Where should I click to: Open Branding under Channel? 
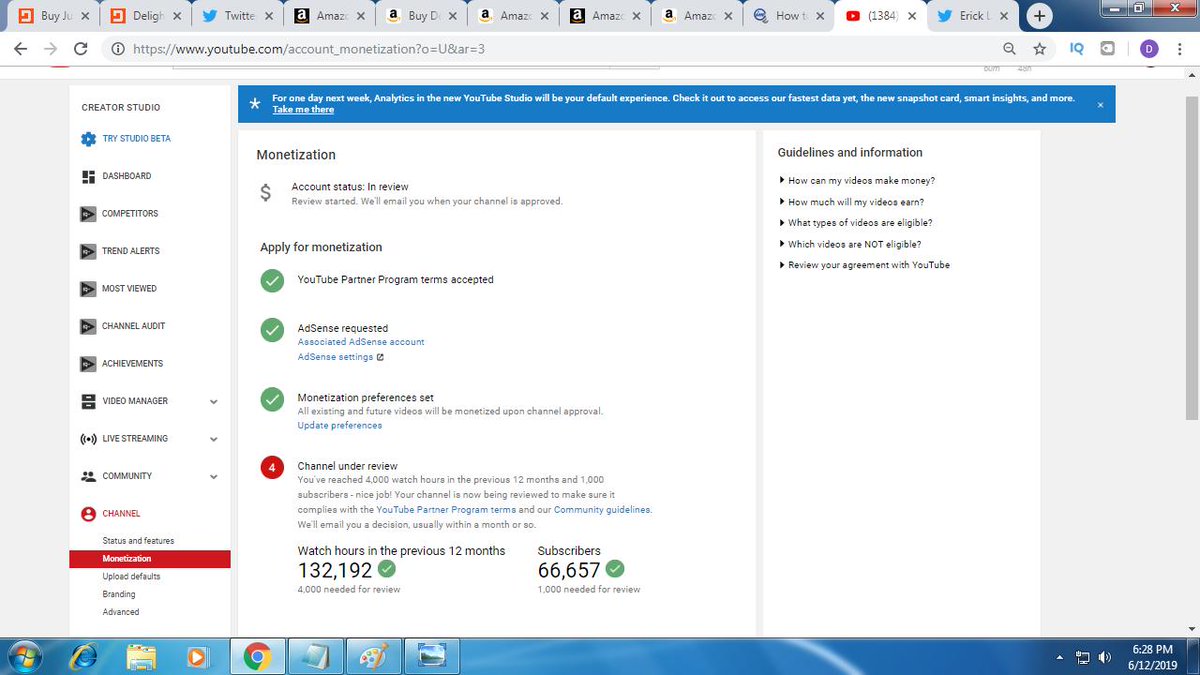(x=119, y=594)
